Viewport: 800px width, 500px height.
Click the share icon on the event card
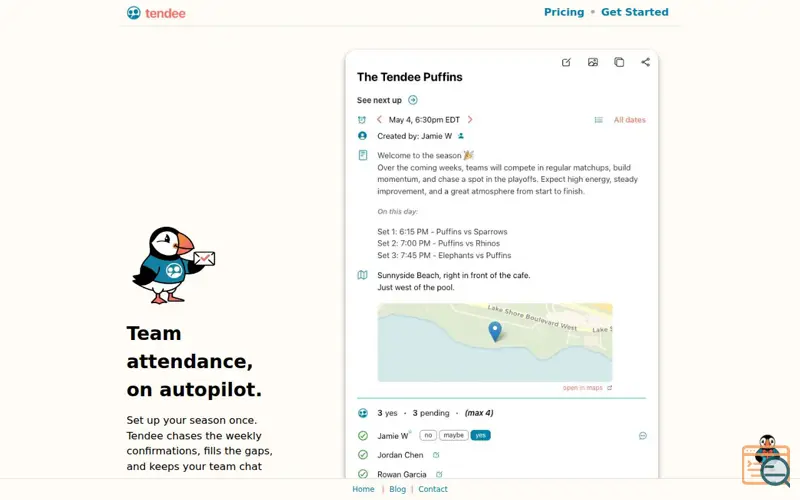coord(645,62)
